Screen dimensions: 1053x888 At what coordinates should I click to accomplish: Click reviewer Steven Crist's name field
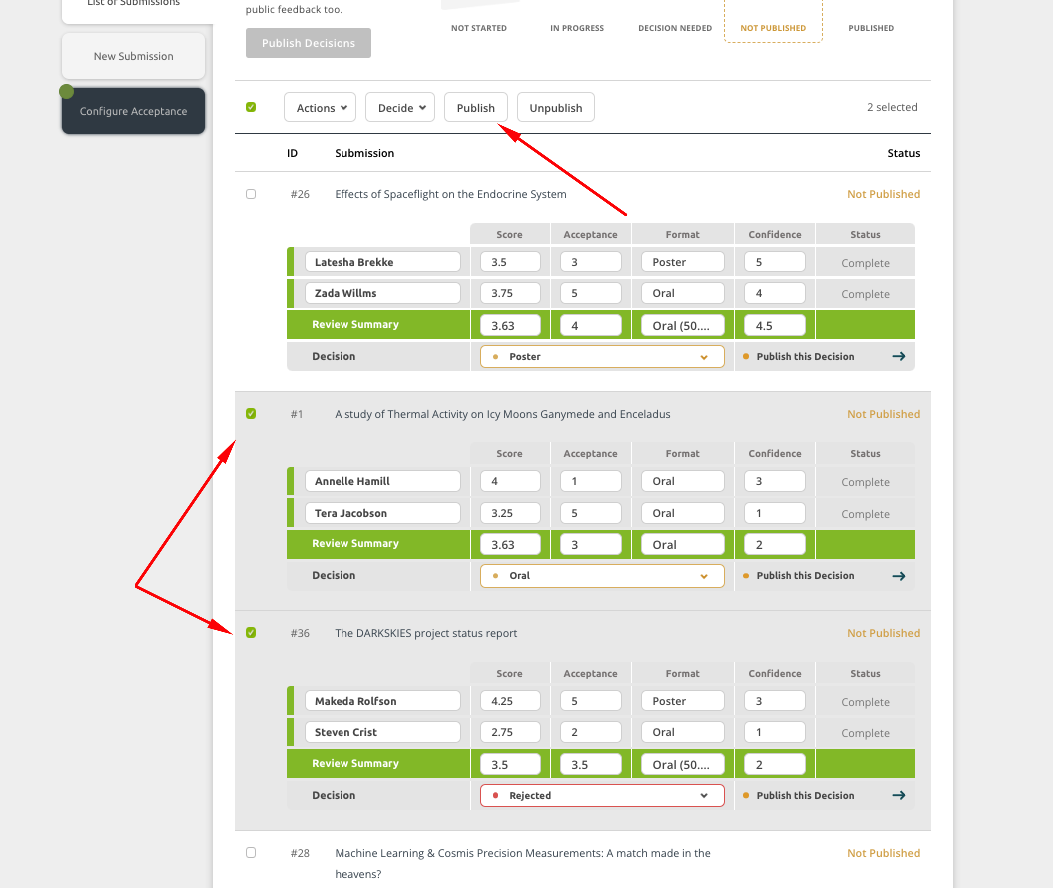(x=383, y=732)
